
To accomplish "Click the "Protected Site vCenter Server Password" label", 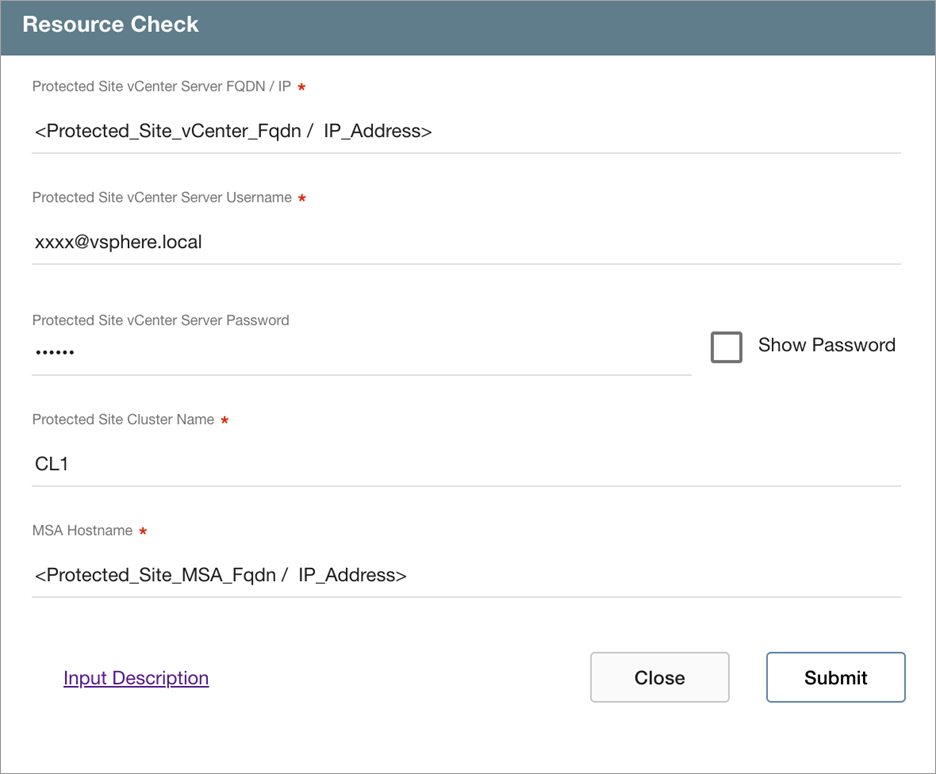I will [x=160, y=321].
